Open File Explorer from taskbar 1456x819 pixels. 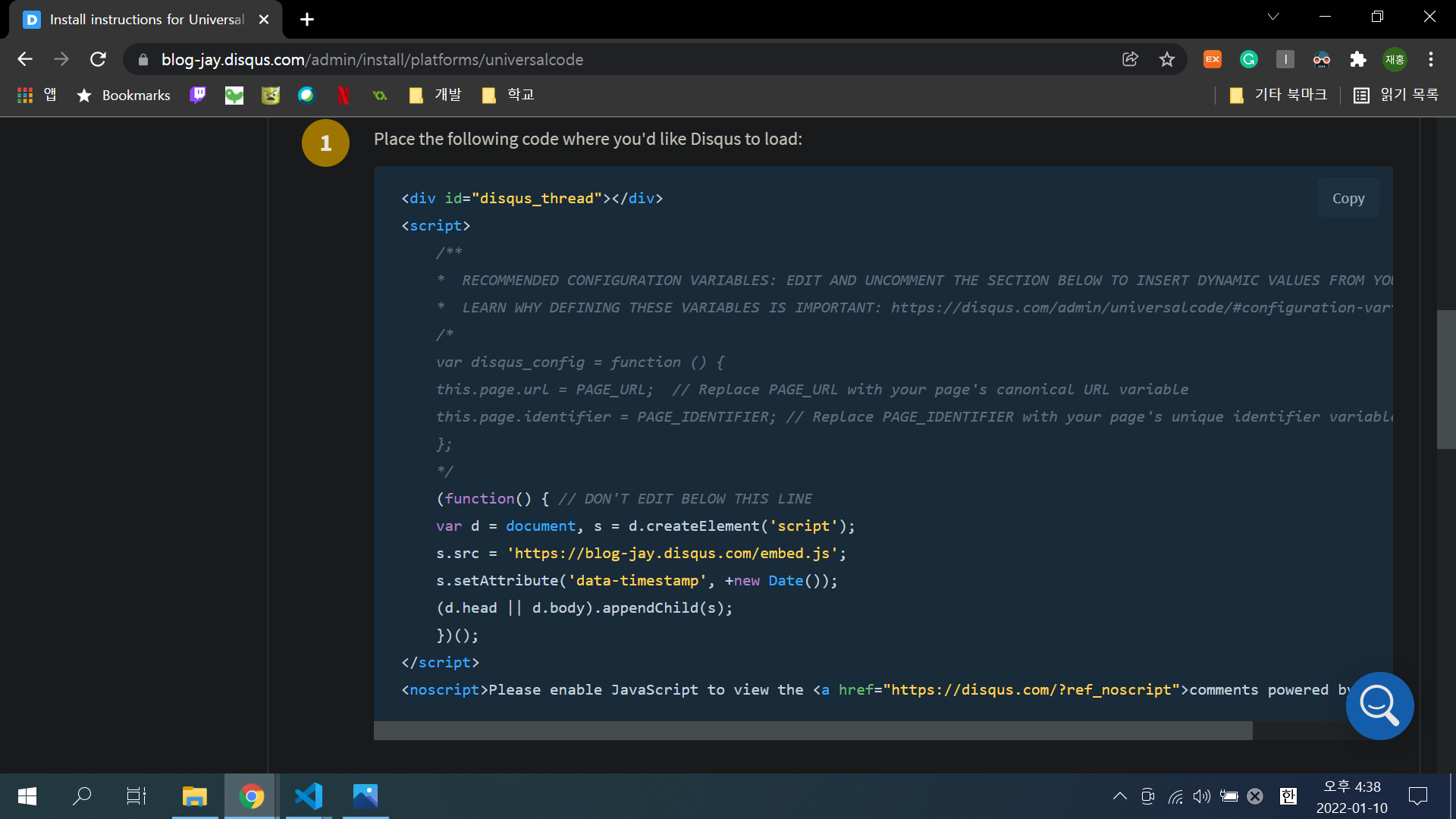click(x=195, y=796)
